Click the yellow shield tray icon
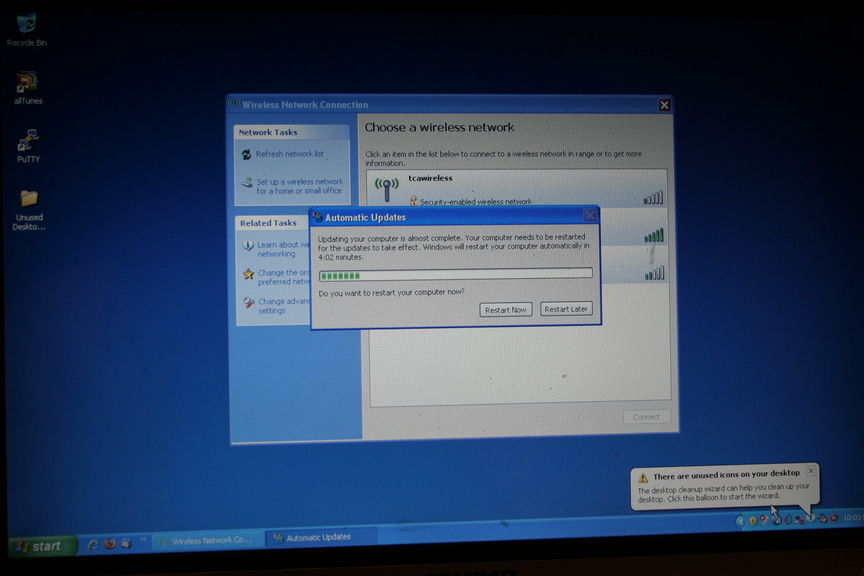This screenshot has width=864, height=576. [x=752, y=520]
